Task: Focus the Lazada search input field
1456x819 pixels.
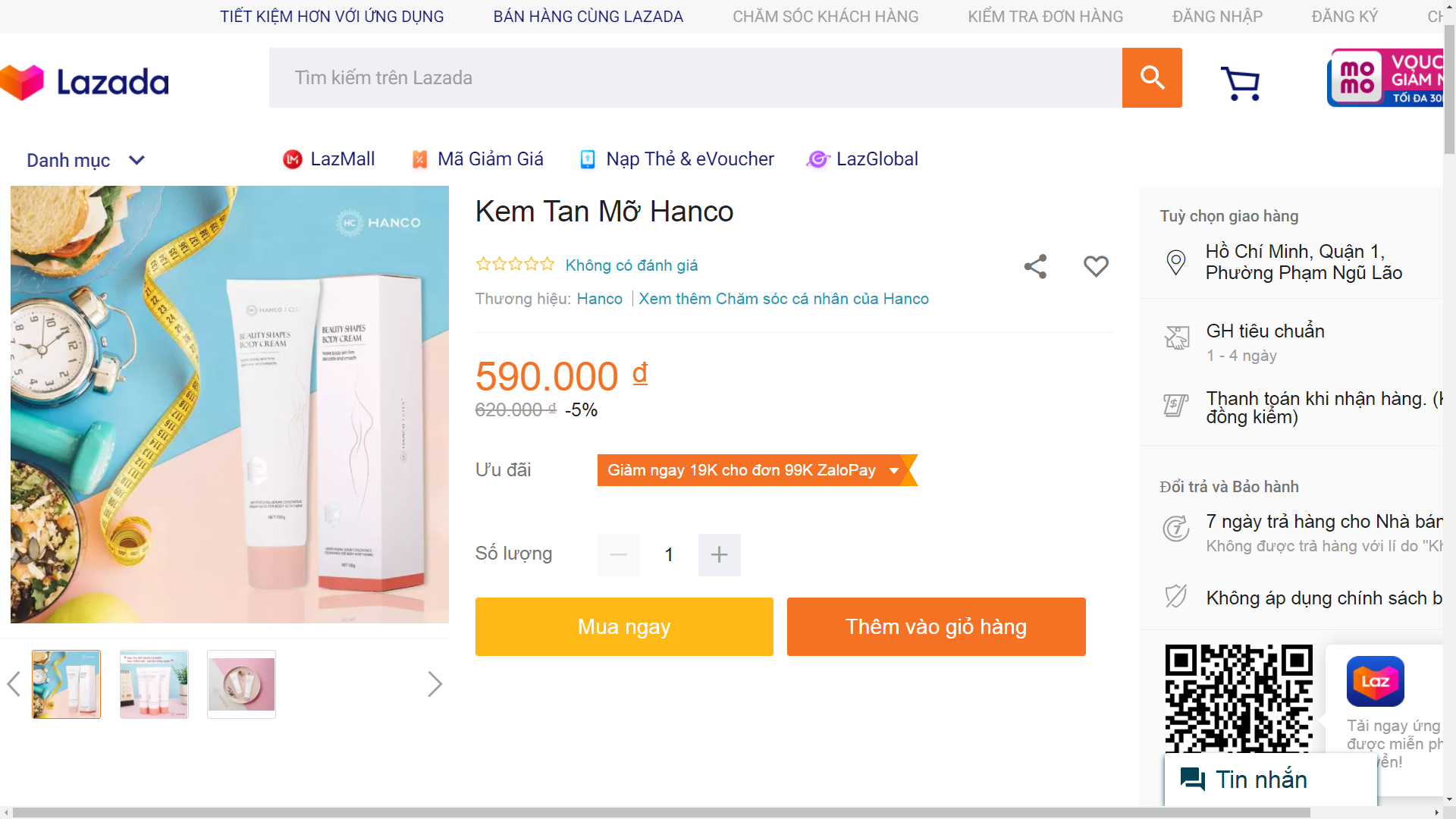Action: pyautogui.click(x=695, y=77)
